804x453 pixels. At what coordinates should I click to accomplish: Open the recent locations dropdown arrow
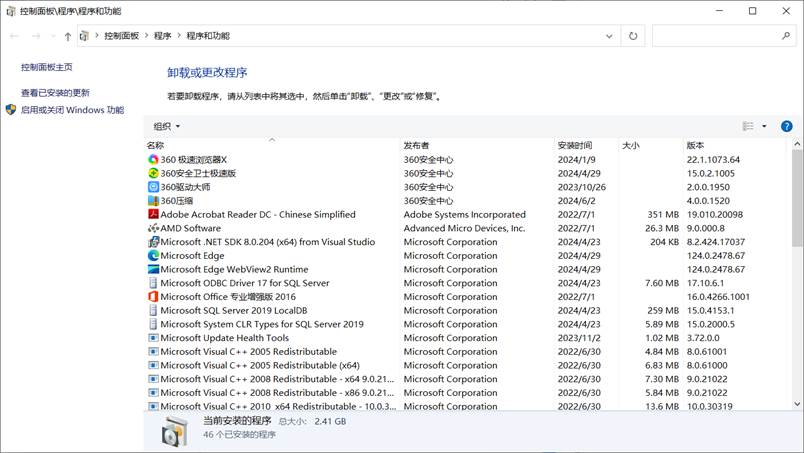tap(53, 36)
